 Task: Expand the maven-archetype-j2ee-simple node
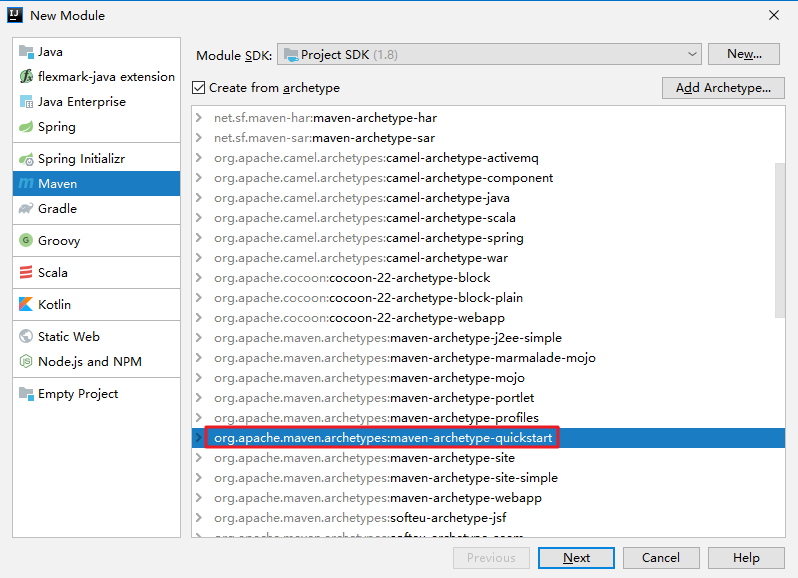199,338
